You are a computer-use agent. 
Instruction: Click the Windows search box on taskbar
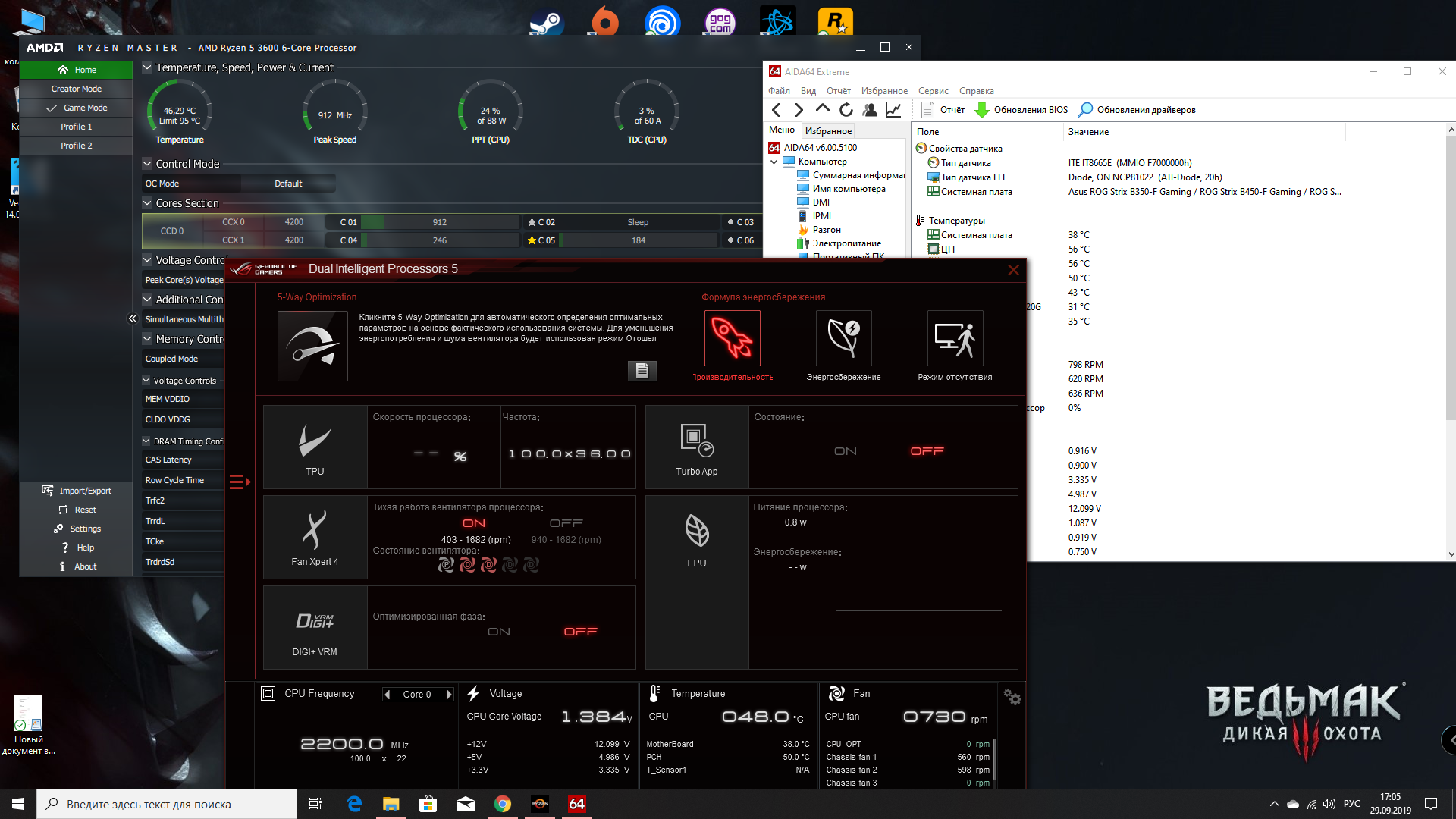click(167, 804)
